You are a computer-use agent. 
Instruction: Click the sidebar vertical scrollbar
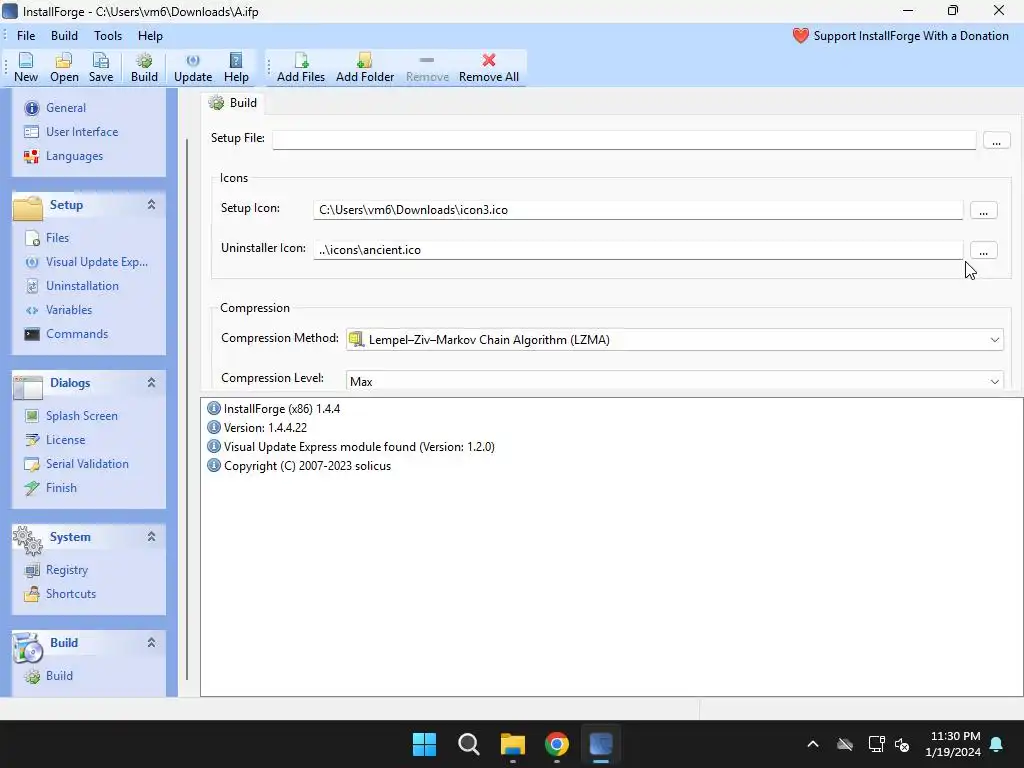[x=187, y=409]
